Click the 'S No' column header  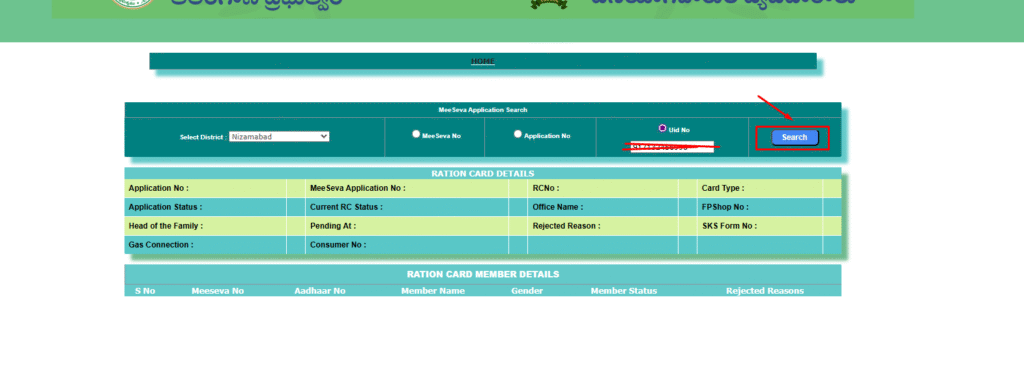[145, 291]
